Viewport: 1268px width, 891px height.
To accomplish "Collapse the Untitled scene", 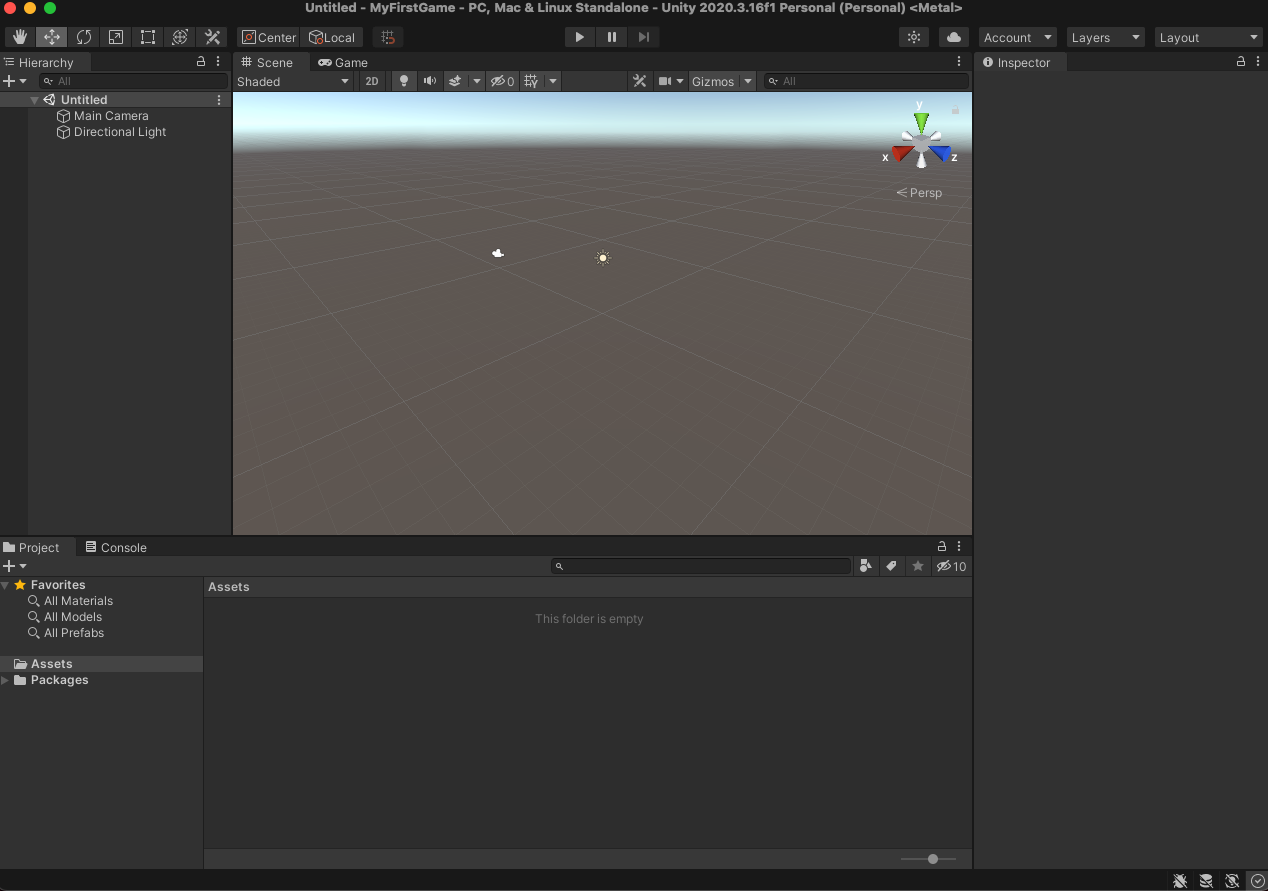I will (x=35, y=100).
